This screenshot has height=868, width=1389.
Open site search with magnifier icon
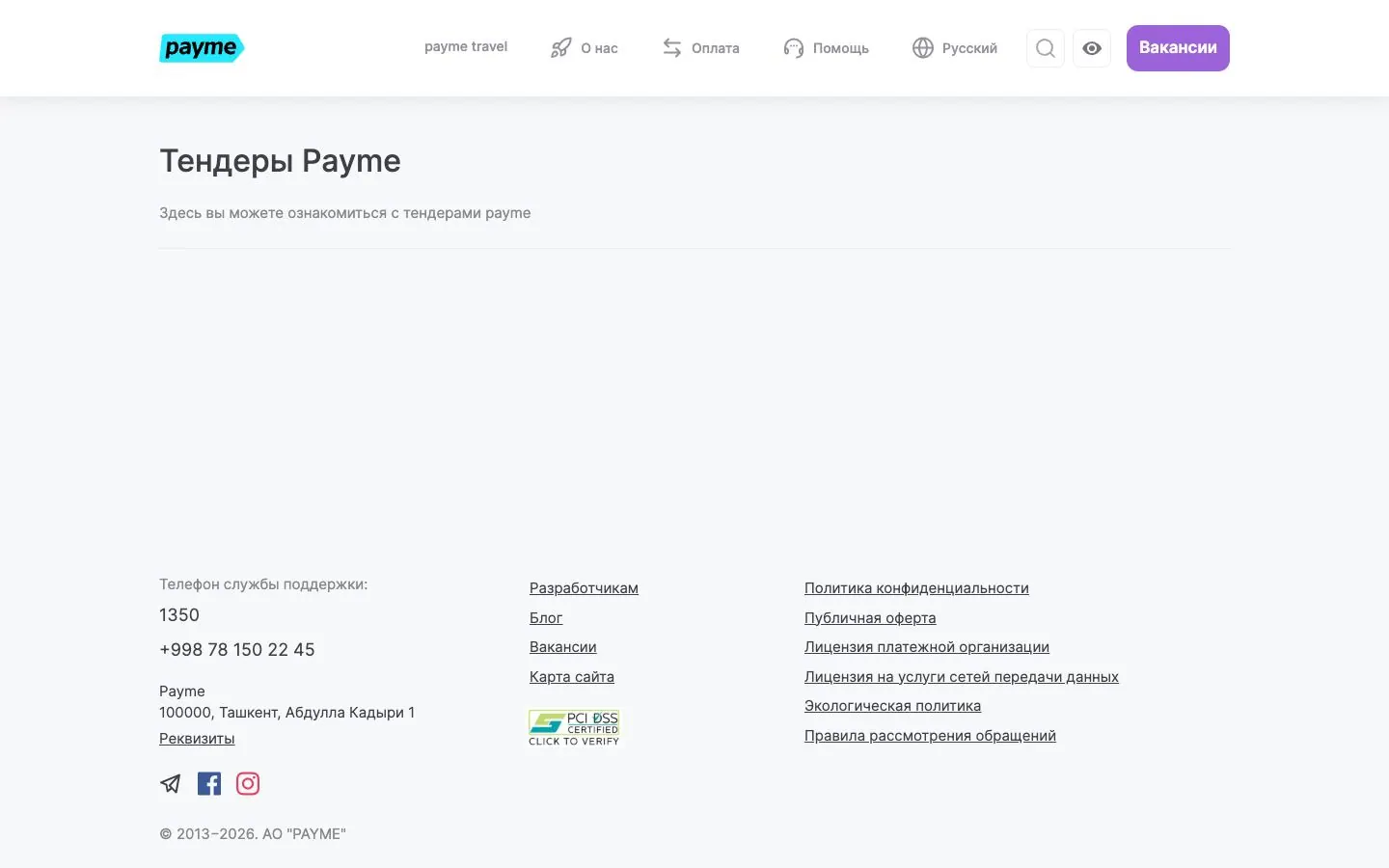pos(1046,48)
